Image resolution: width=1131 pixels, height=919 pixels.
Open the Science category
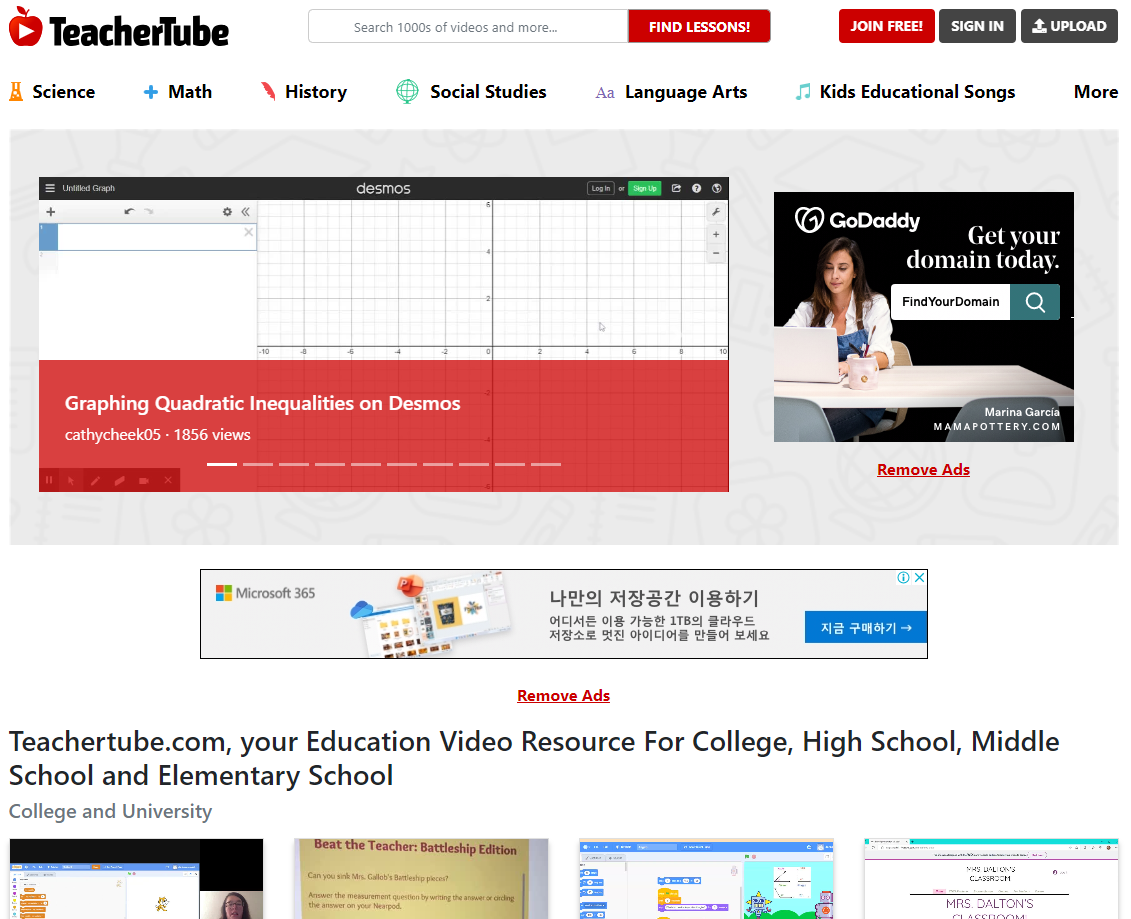click(63, 92)
